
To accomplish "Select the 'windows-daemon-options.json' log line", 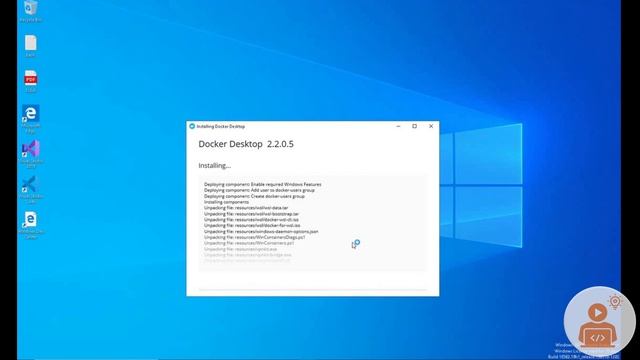I will point(261,231).
